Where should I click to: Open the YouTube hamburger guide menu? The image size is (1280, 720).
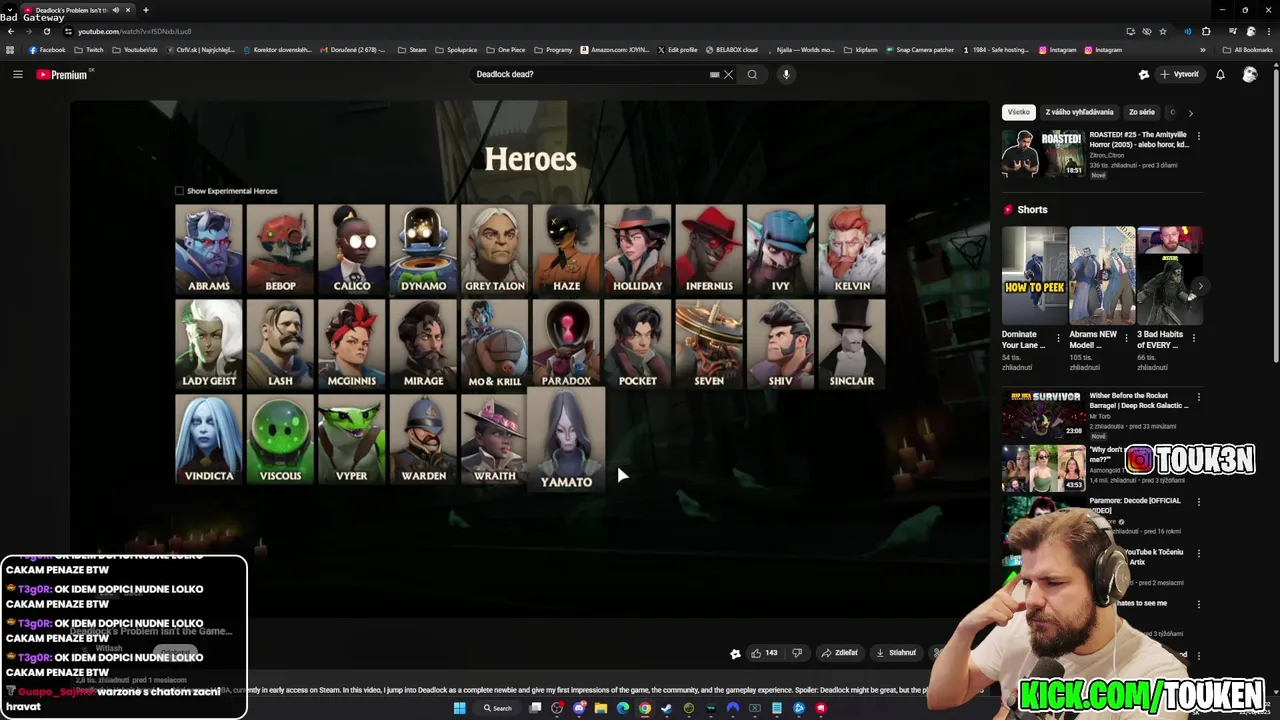click(x=17, y=74)
